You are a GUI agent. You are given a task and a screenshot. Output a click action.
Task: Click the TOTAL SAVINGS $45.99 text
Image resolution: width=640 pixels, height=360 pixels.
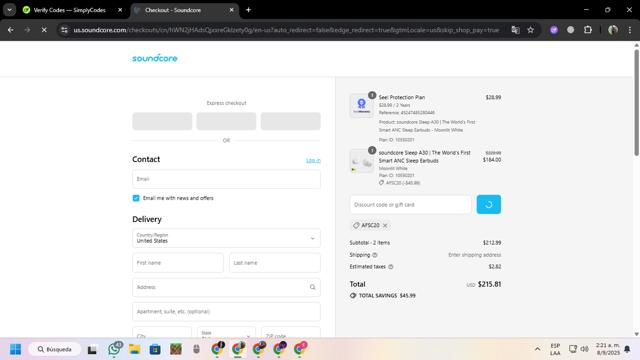[x=387, y=296]
